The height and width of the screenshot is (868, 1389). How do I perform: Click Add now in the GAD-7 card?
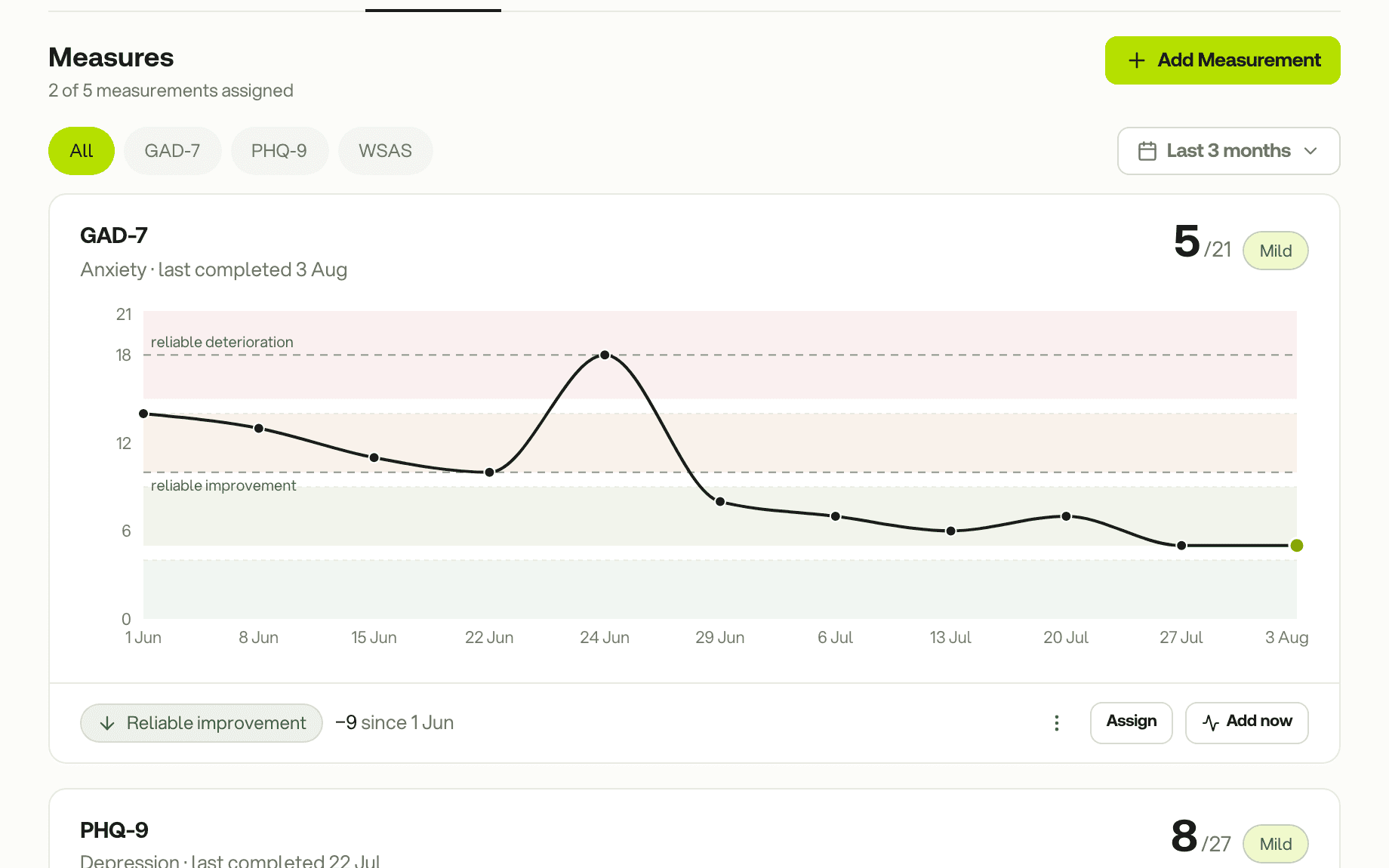(x=1246, y=722)
